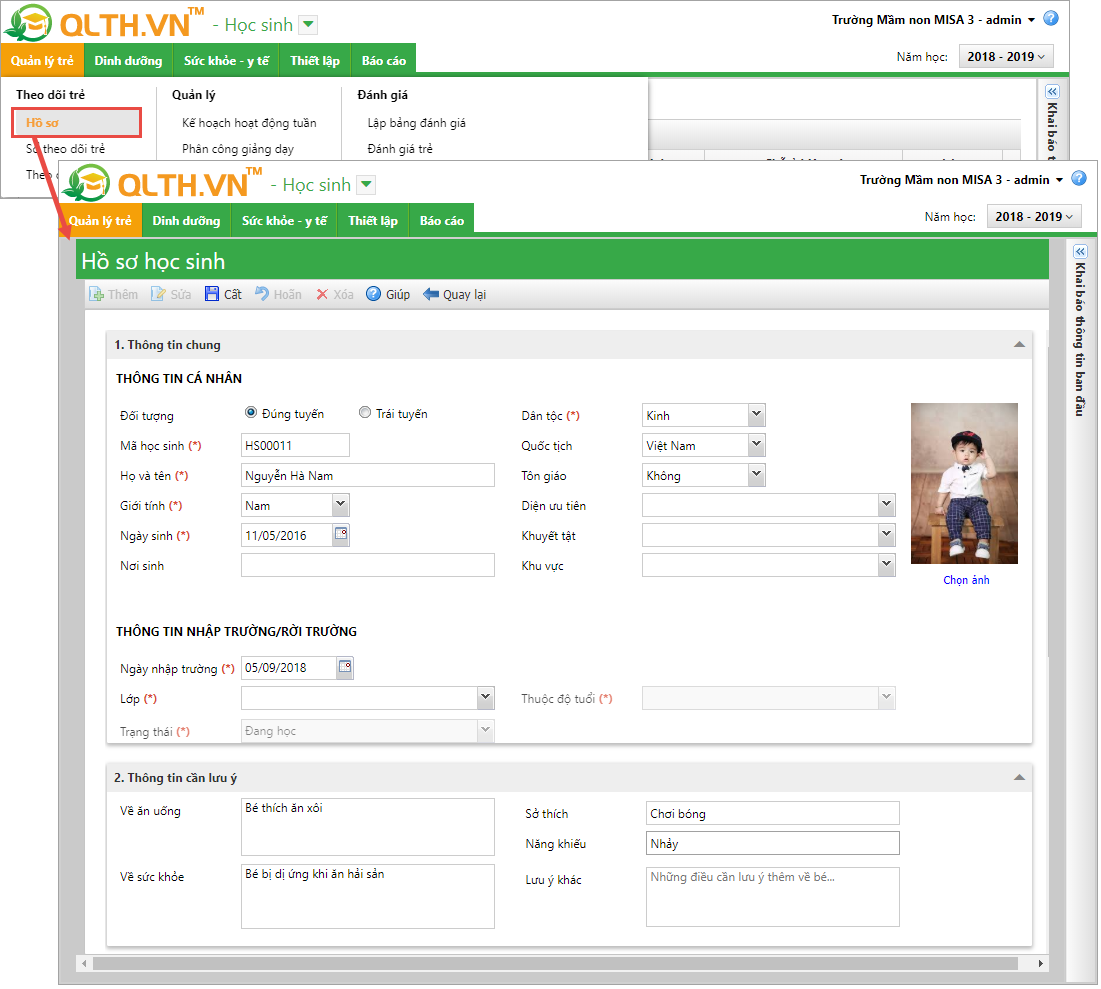Collapse the Khai báo thông tin side panel

(1081, 252)
